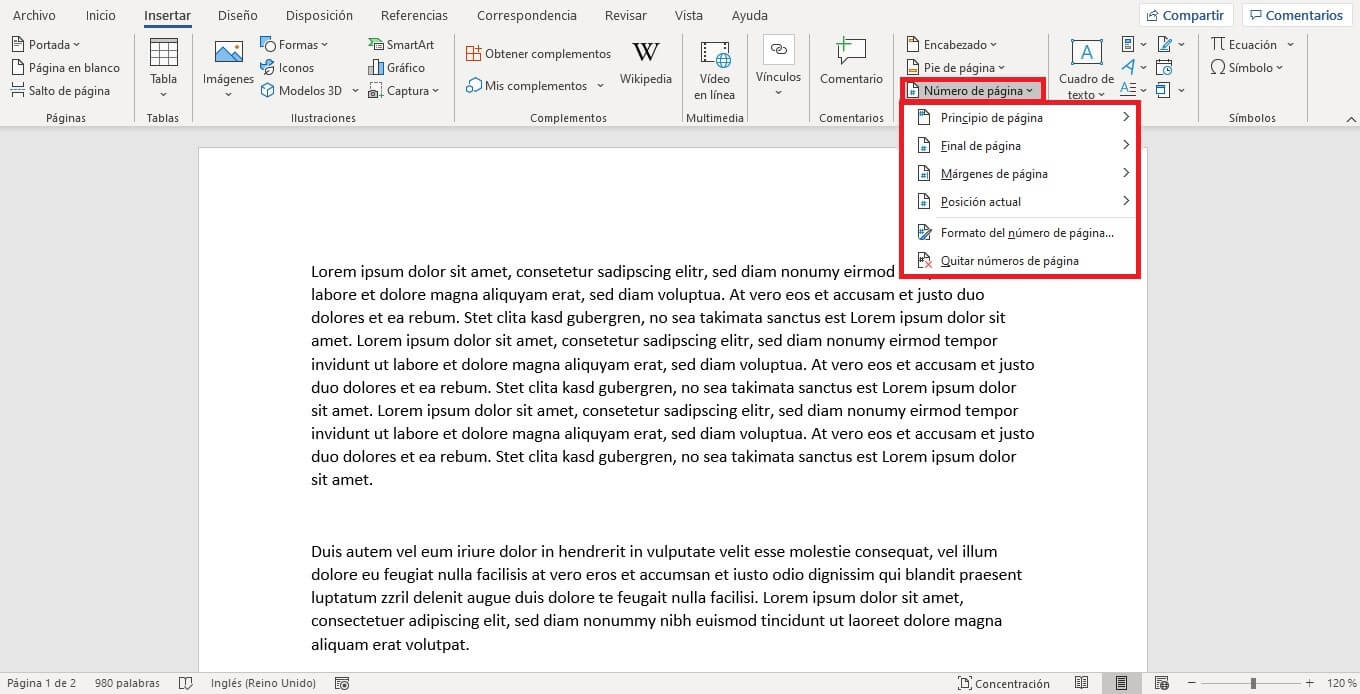
Task: Open the Ayuda tab
Action: click(749, 15)
